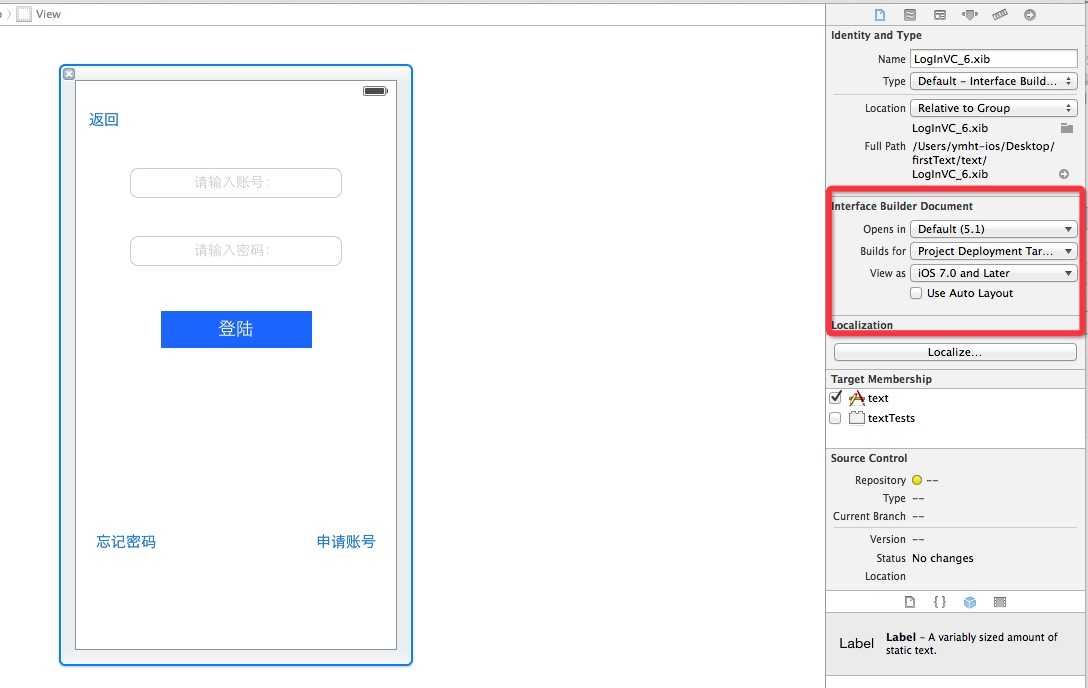Viewport: 1088px width, 688px height.
Task: Click the Name field LogInVC_6.xib
Action: (994, 59)
